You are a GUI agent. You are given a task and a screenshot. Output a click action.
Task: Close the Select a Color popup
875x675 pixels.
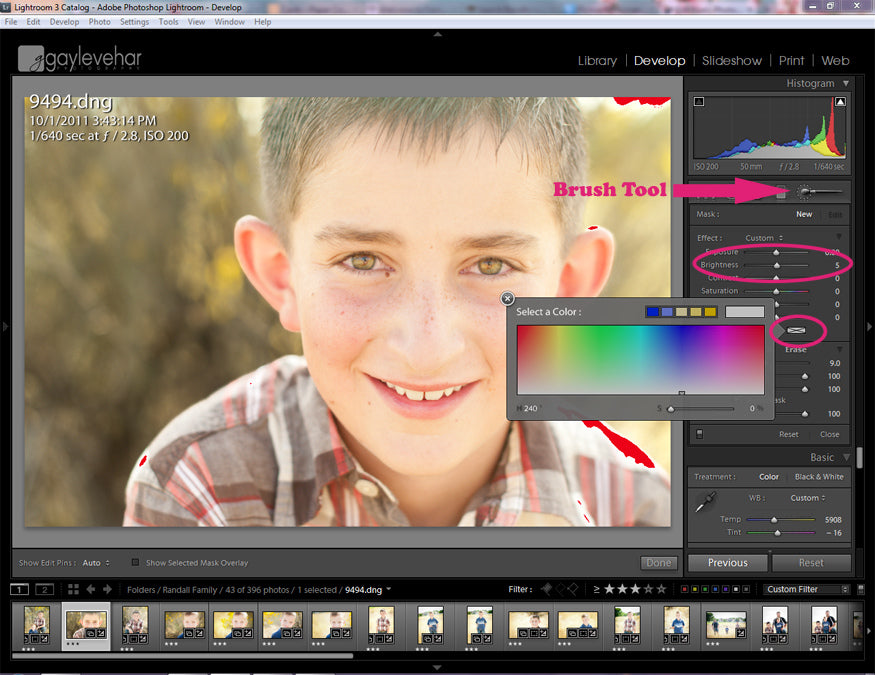pyautogui.click(x=507, y=298)
